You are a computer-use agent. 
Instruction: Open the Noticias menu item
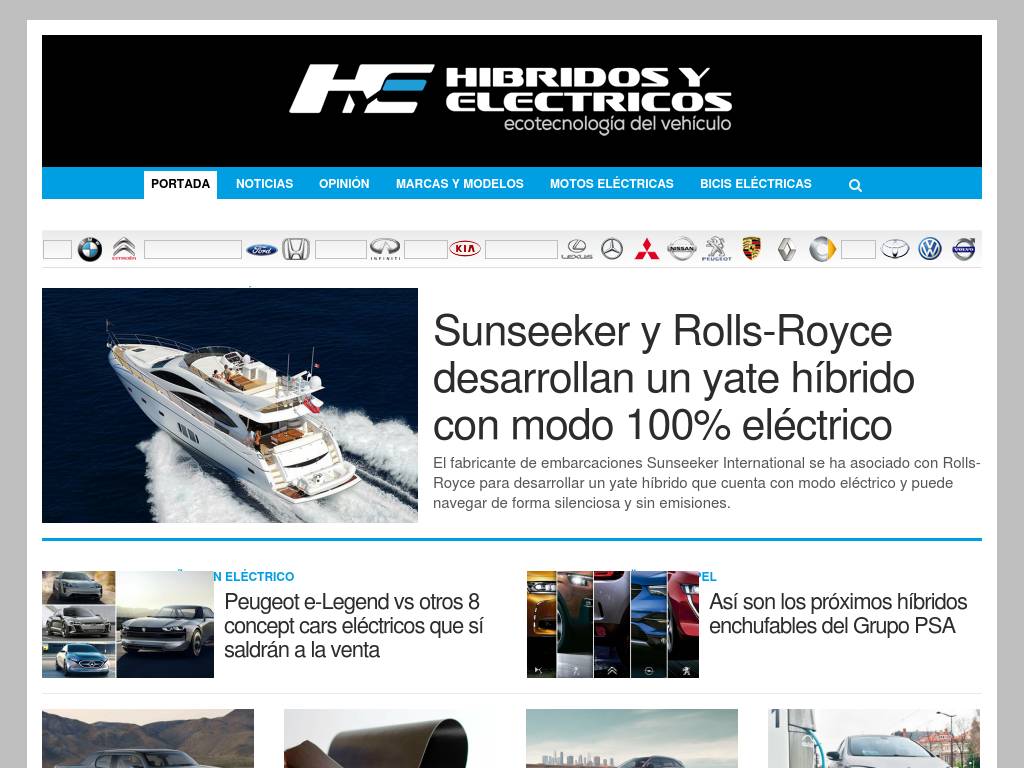coord(264,184)
